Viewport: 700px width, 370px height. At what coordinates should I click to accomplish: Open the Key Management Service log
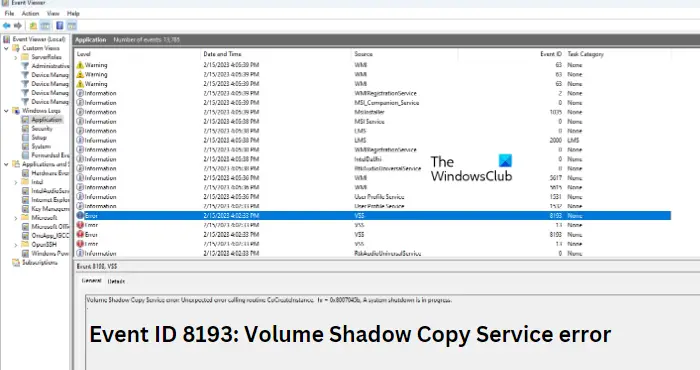(50, 209)
